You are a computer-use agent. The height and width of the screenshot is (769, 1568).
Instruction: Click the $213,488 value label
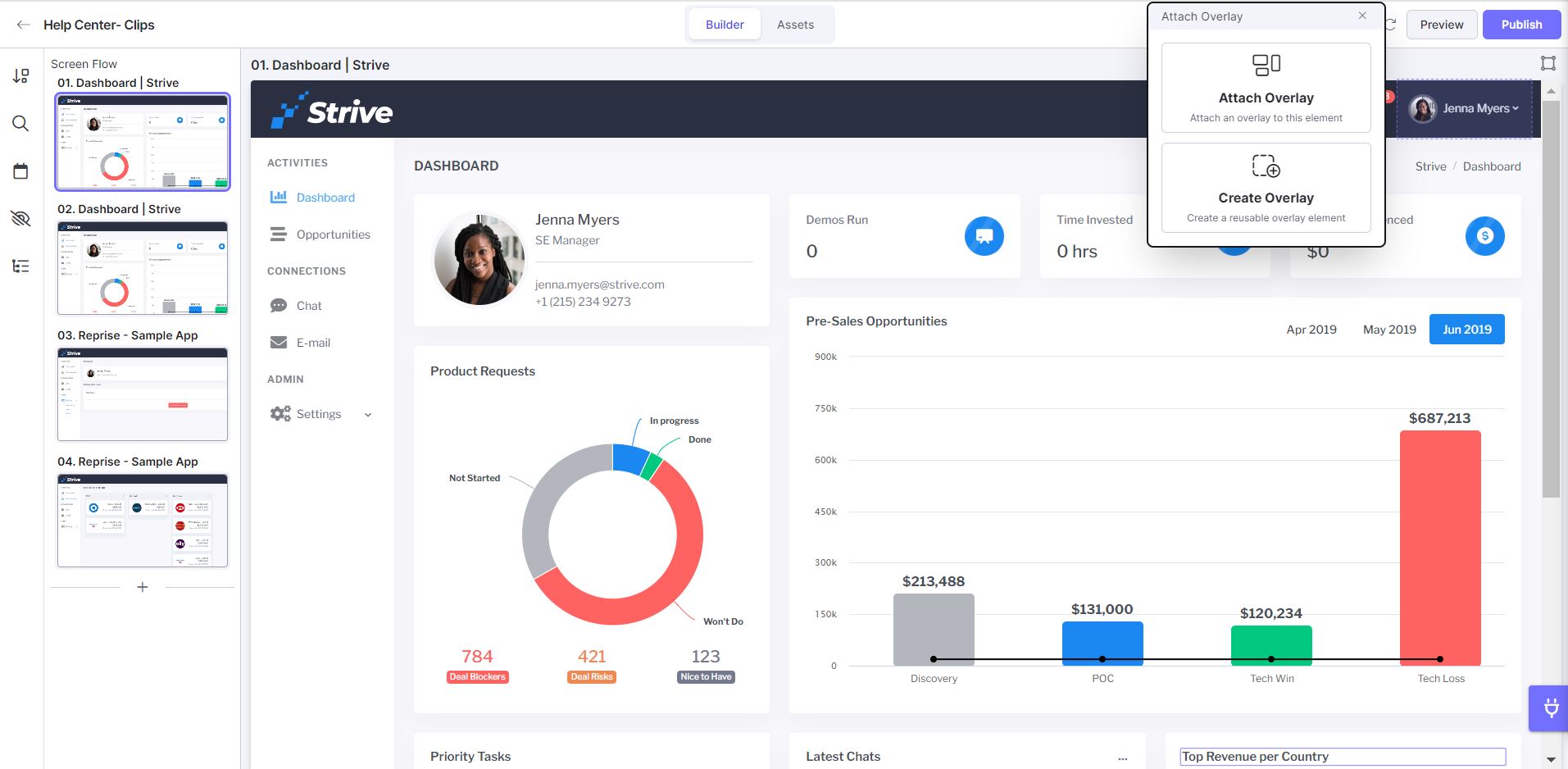click(934, 581)
